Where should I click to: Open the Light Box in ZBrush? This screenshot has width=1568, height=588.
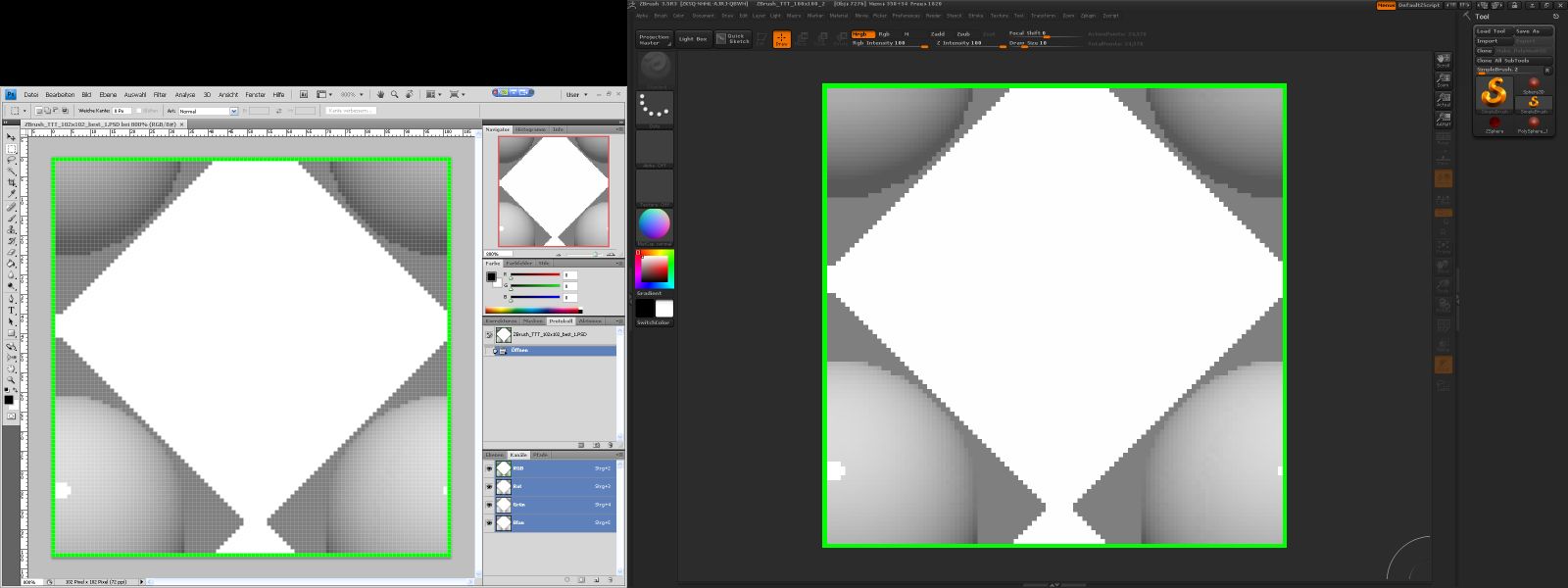pyautogui.click(x=693, y=39)
